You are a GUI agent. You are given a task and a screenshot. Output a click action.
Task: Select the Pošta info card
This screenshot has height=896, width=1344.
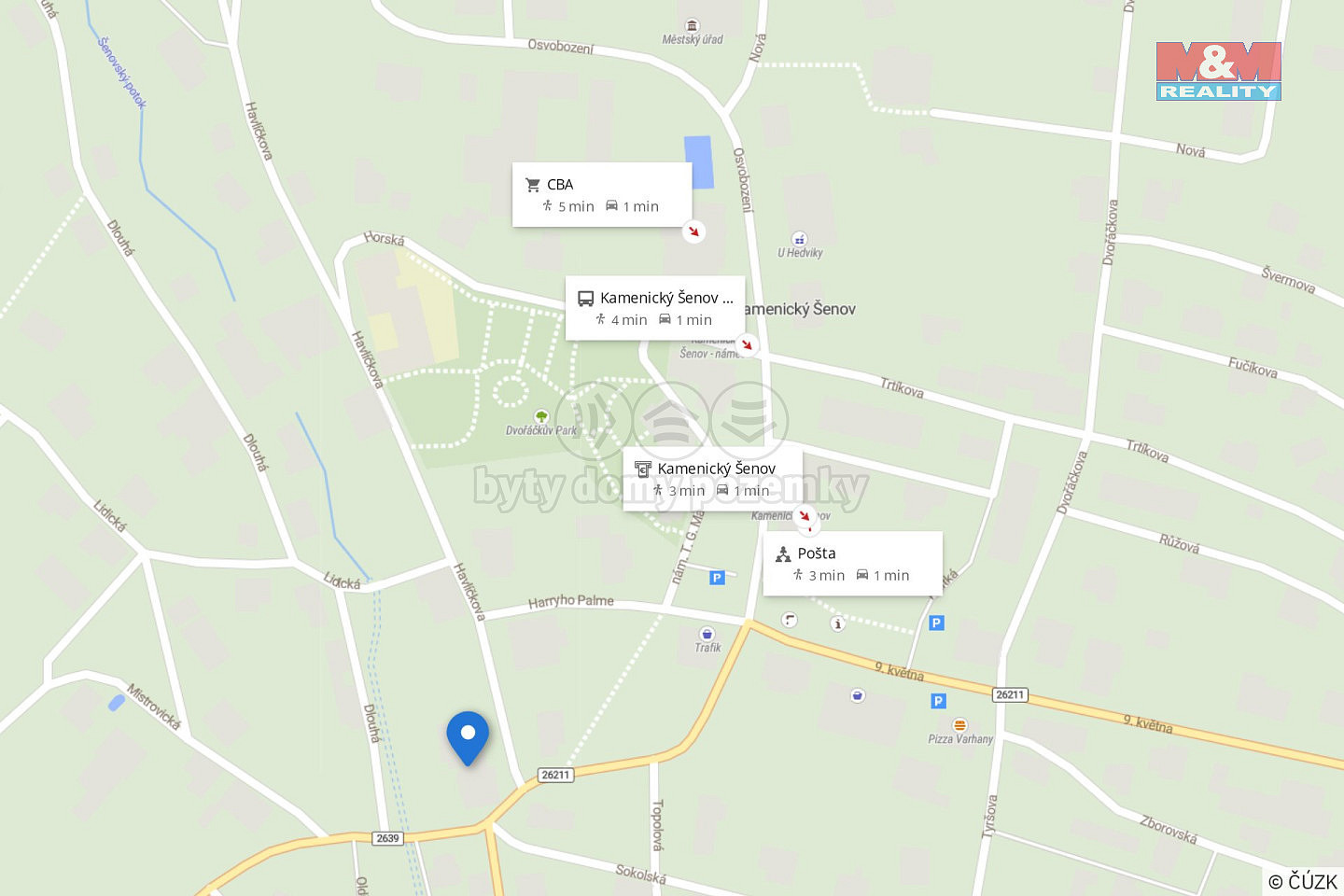pos(853,564)
